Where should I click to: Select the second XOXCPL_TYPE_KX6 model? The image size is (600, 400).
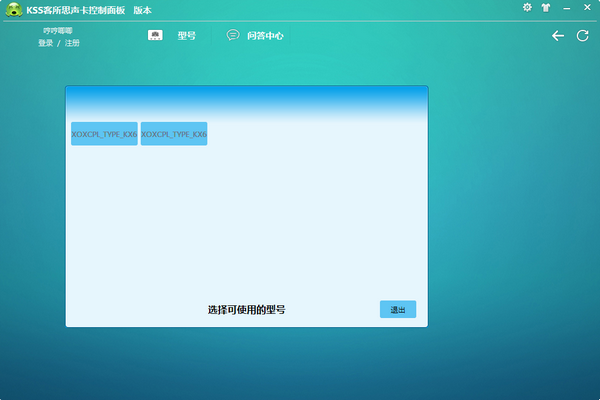pyautogui.click(x=174, y=134)
